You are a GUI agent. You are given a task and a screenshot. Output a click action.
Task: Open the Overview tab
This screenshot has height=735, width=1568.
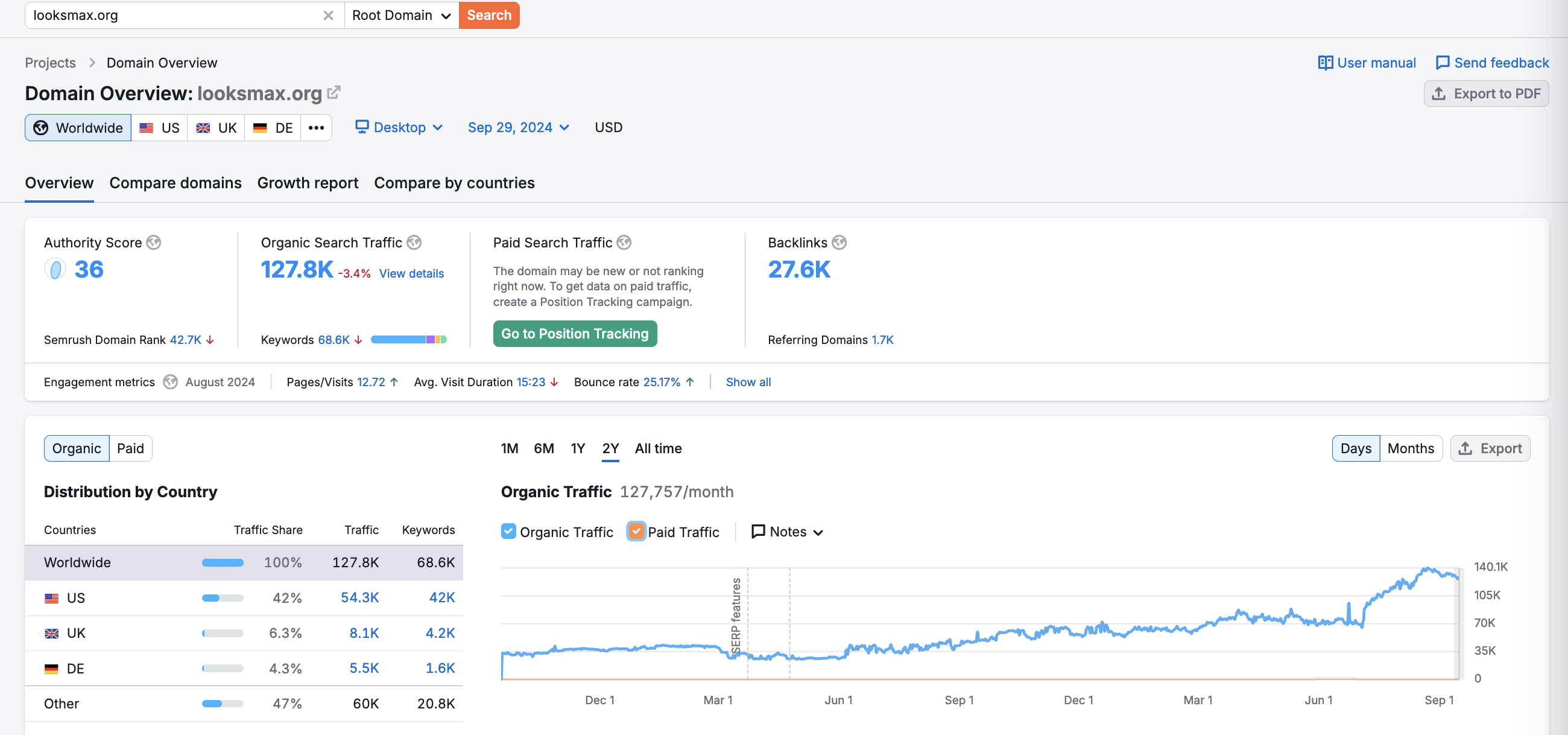click(x=59, y=183)
